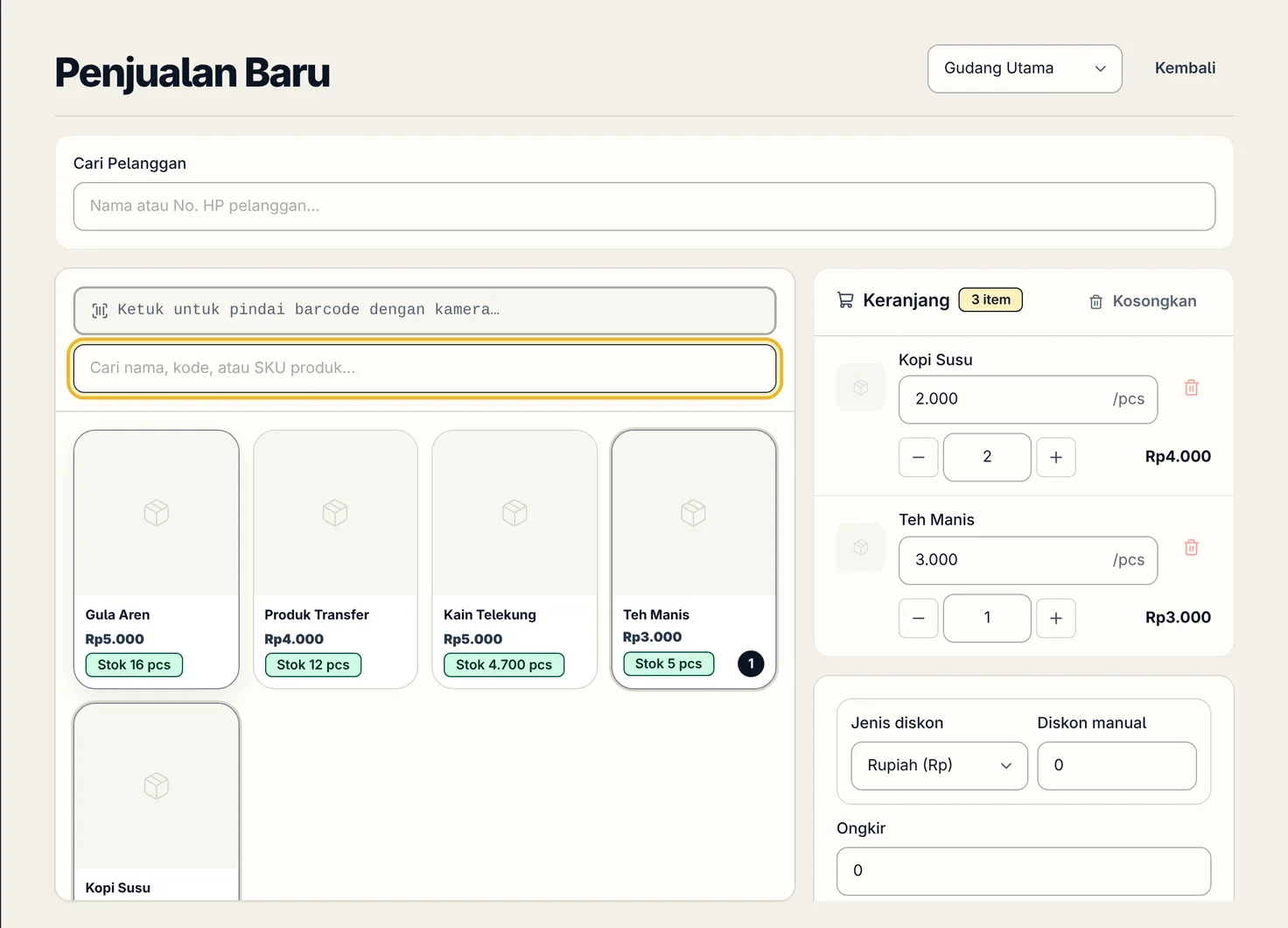Click the 3 item cart badge

coord(990,299)
